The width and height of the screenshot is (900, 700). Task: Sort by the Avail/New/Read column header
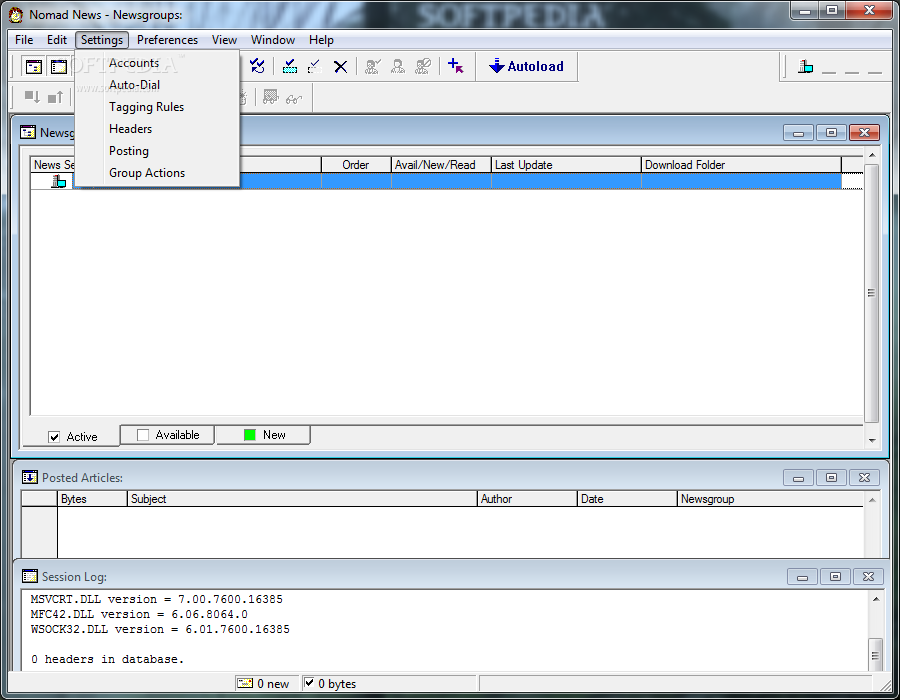[441, 165]
